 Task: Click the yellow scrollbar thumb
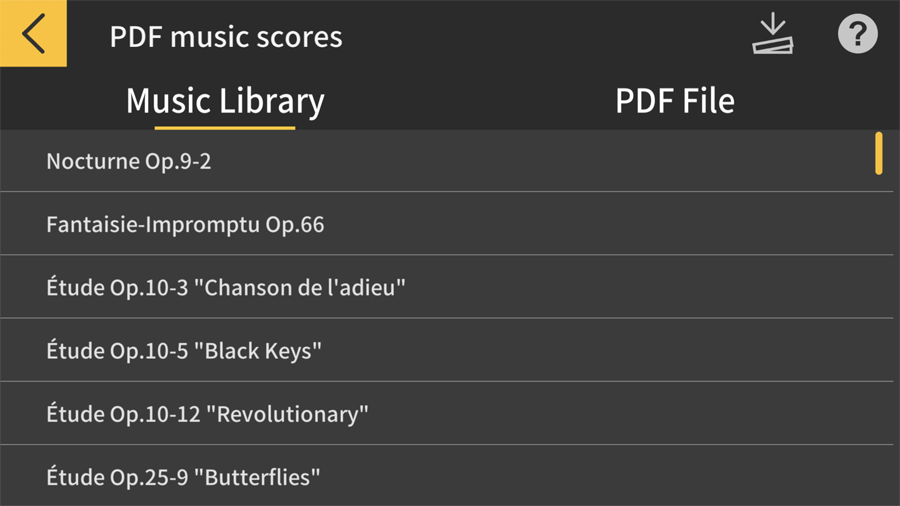(879, 153)
